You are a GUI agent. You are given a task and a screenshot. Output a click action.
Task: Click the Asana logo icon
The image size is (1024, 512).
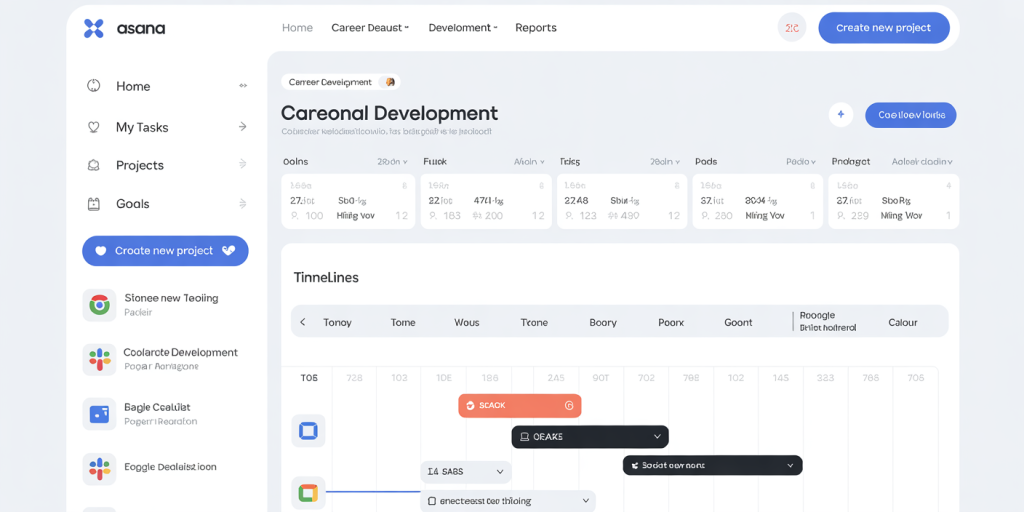93,28
